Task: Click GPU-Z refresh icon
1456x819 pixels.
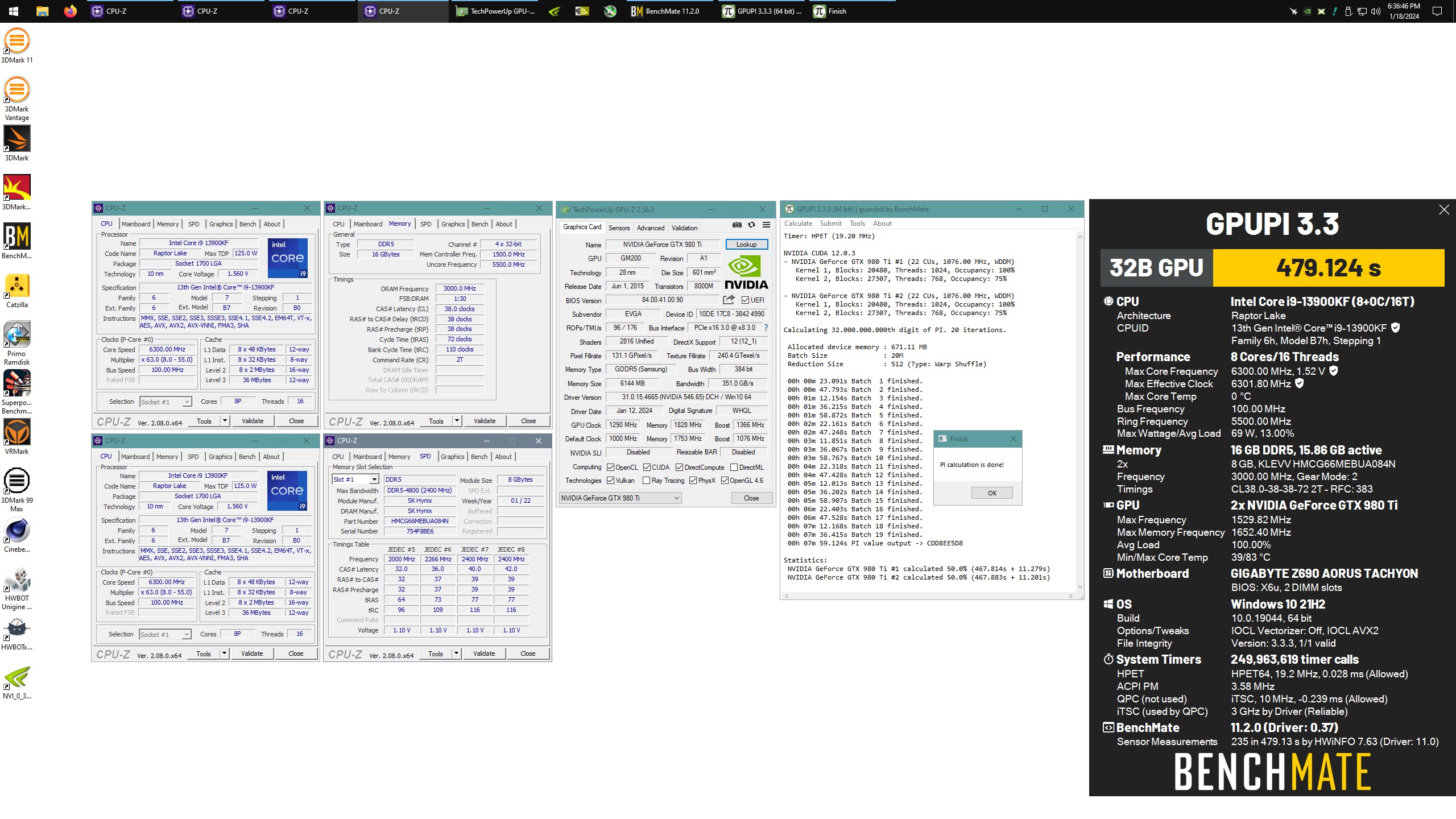Action: pos(751,225)
